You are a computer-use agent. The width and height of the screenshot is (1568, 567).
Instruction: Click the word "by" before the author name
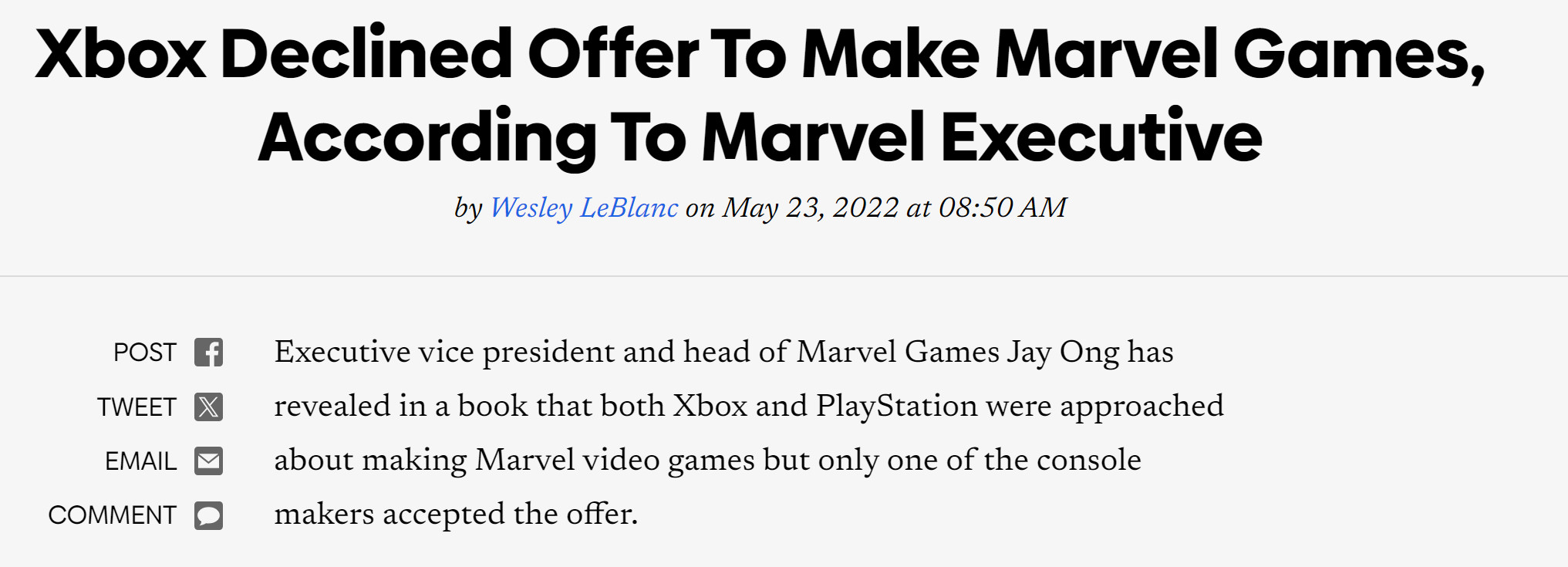(468, 208)
